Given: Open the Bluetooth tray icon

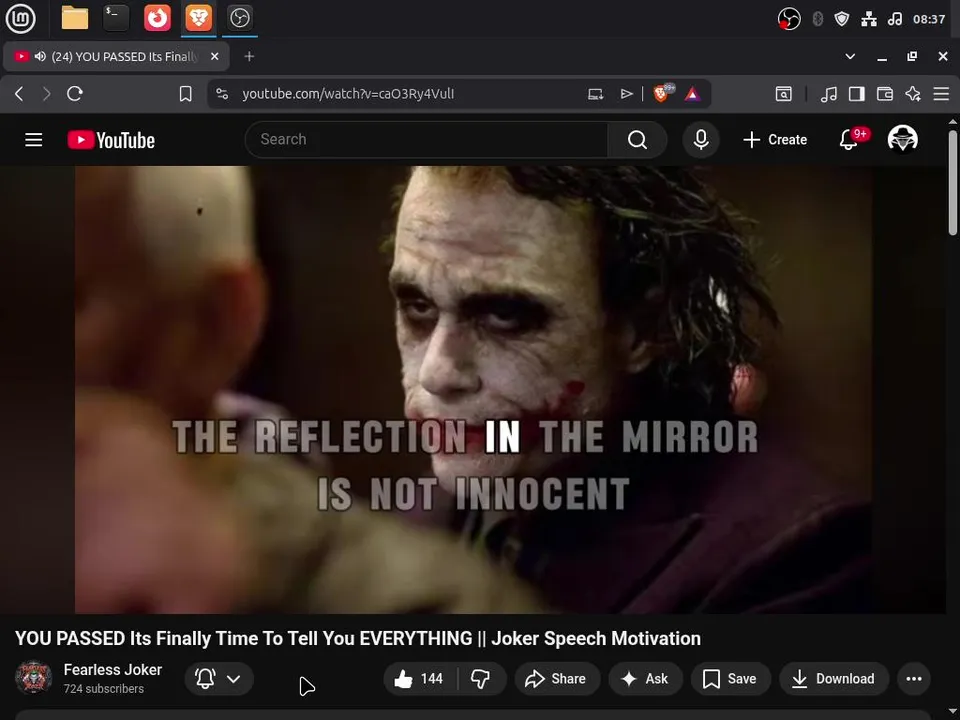Looking at the screenshot, I should coord(817,19).
